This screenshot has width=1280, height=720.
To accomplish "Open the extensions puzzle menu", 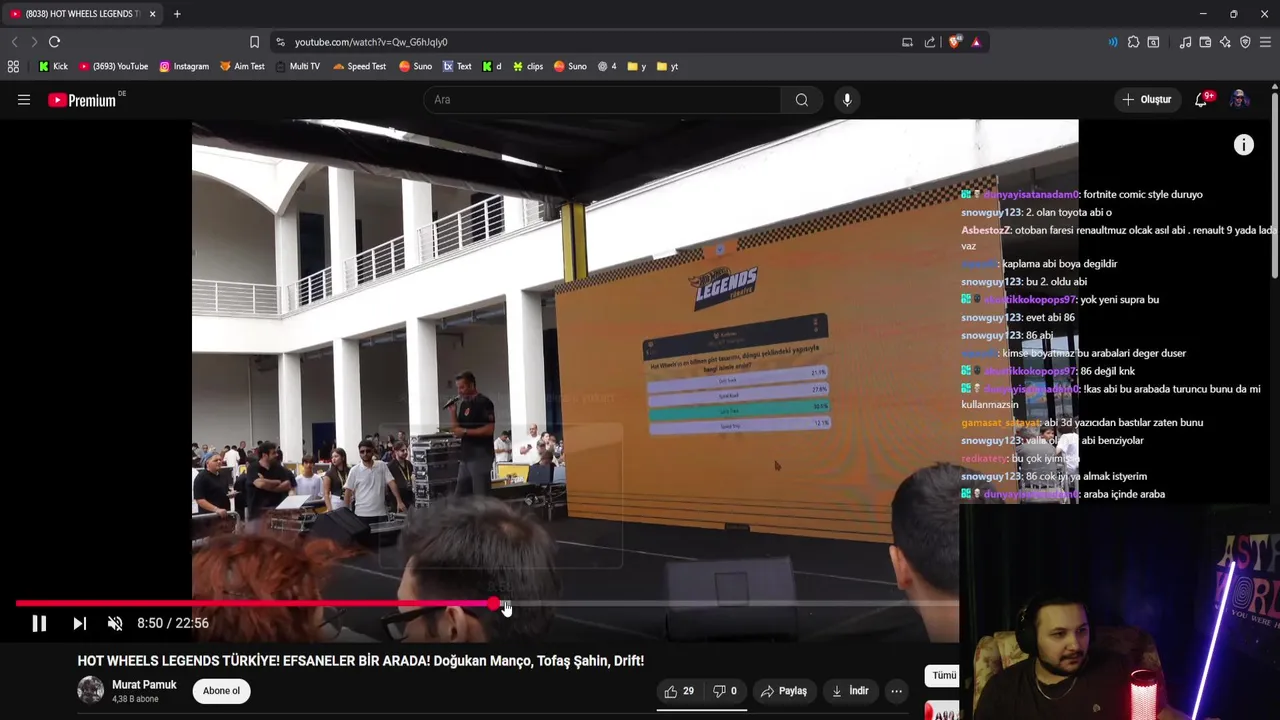I will (x=1133, y=42).
